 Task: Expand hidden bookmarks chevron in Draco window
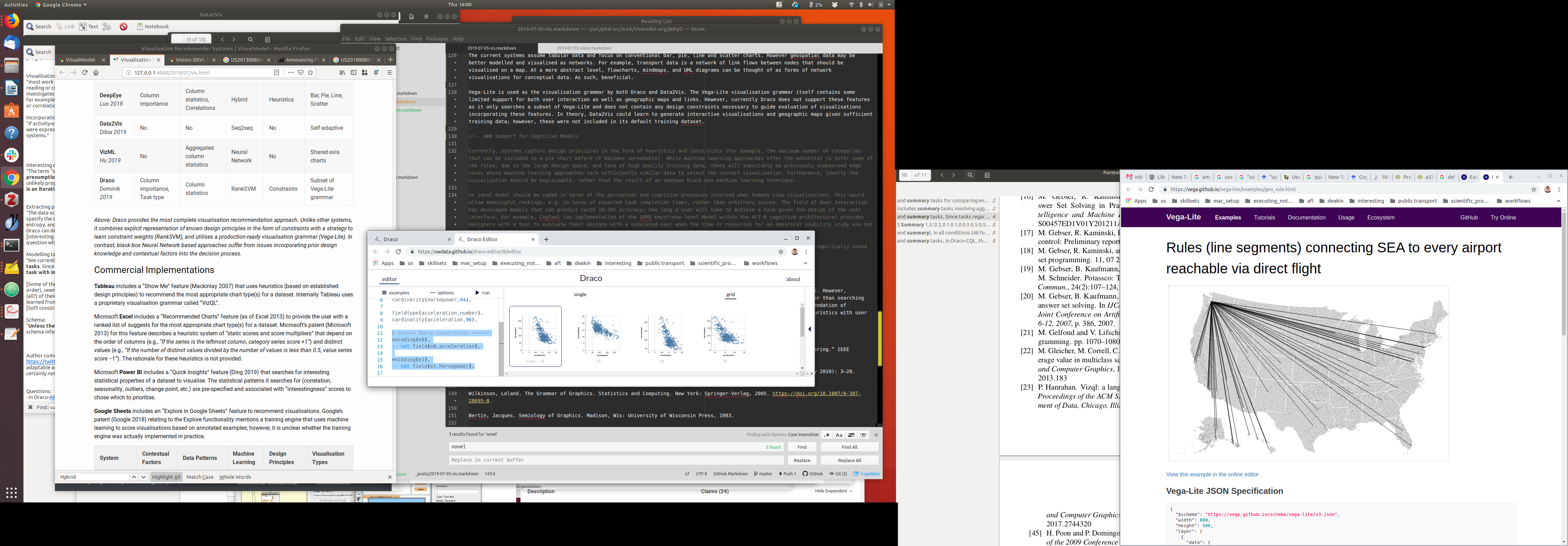[x=805, y=264]
